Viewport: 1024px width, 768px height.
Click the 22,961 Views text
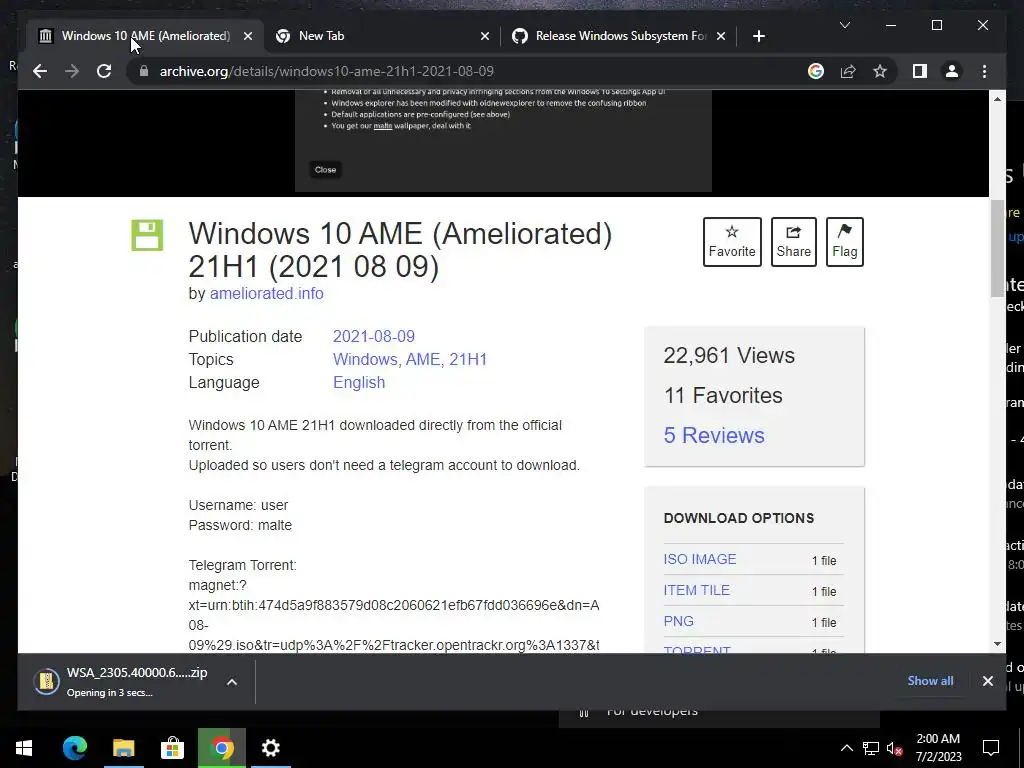click(729, 355)
